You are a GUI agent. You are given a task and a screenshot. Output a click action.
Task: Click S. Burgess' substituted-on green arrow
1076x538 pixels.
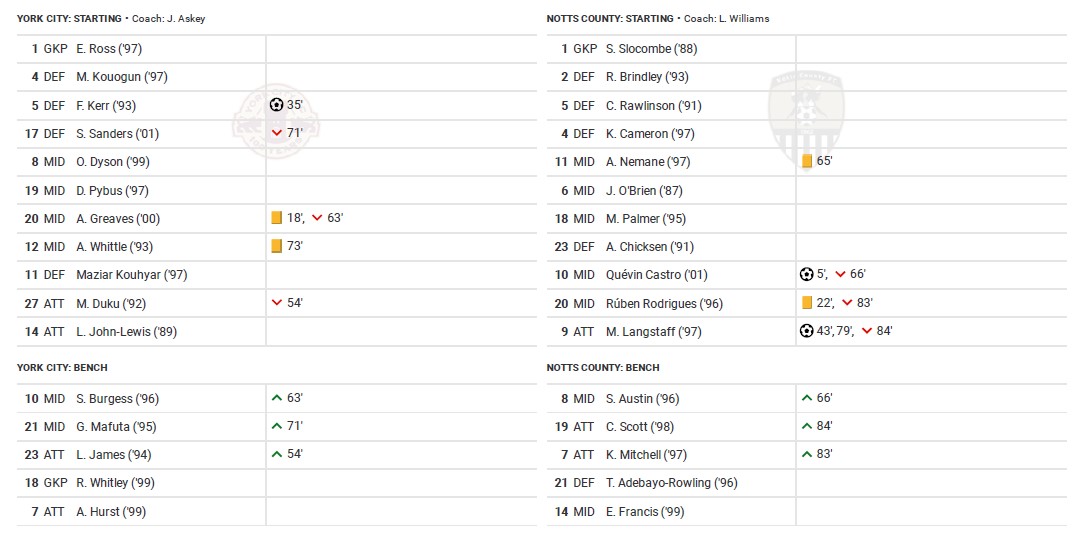coord(277,398)
